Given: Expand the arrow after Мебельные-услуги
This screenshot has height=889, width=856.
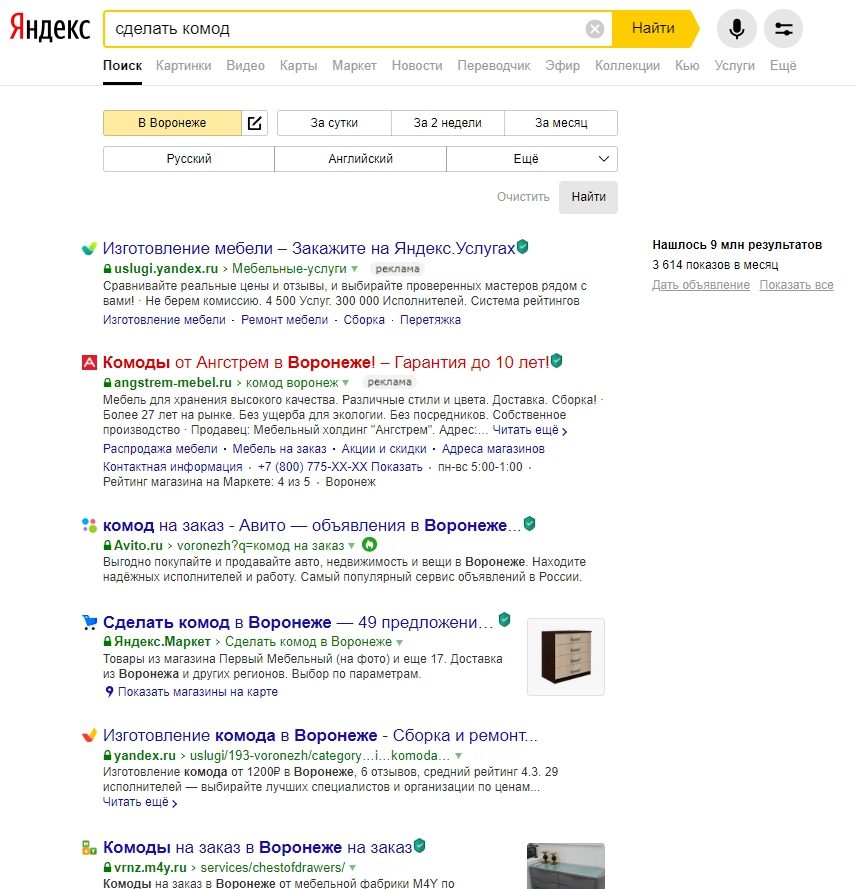Looking at the screenshot, I should point(354,269).
